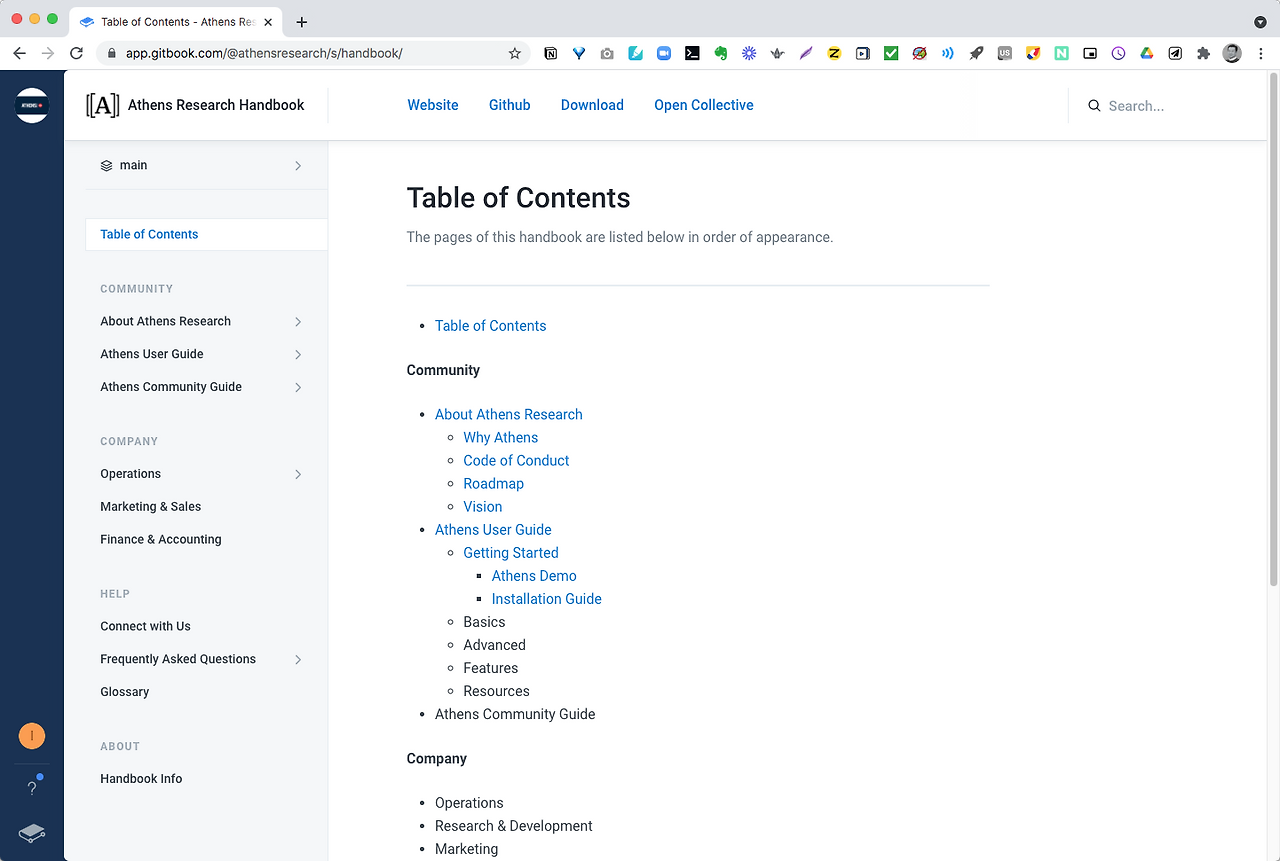Viewport: 1280px width, 861px height.
Task: Follow the Code of Conduct link
Action: 516,460
